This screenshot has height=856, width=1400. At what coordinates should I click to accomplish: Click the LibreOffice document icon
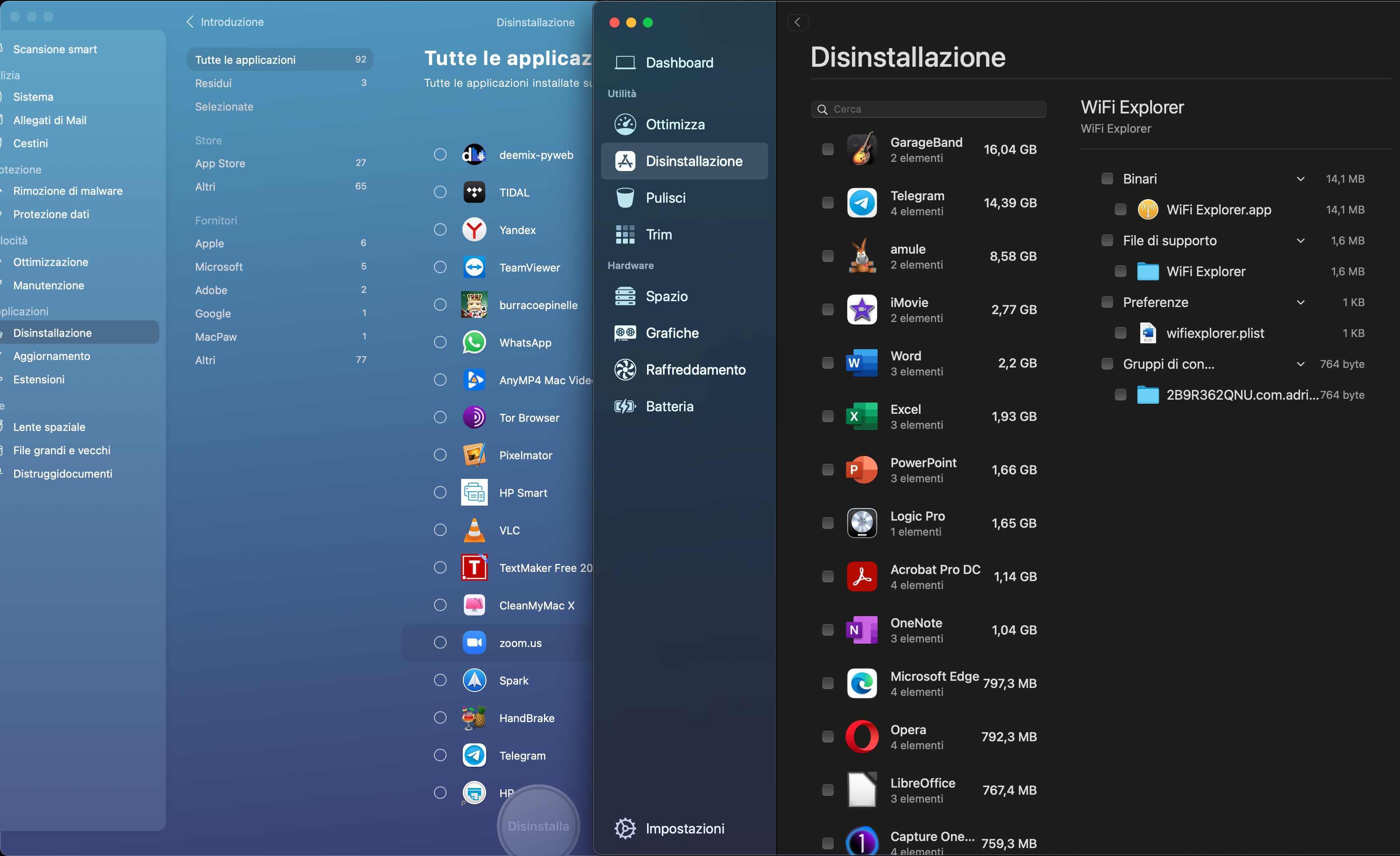pyautogui.click(x=862, y=790)
